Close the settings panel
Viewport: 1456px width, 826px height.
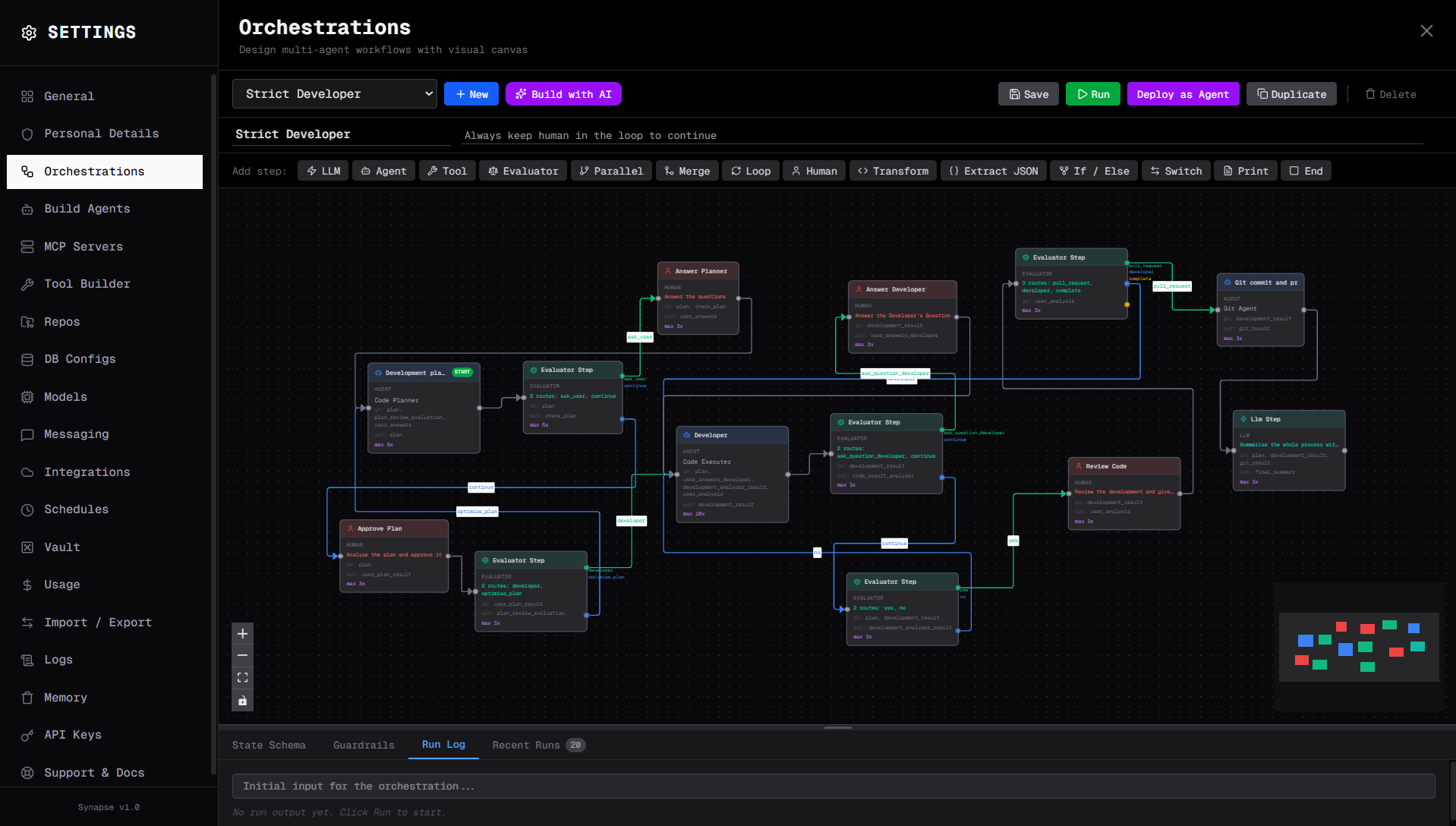click(x=1426, y=30)
